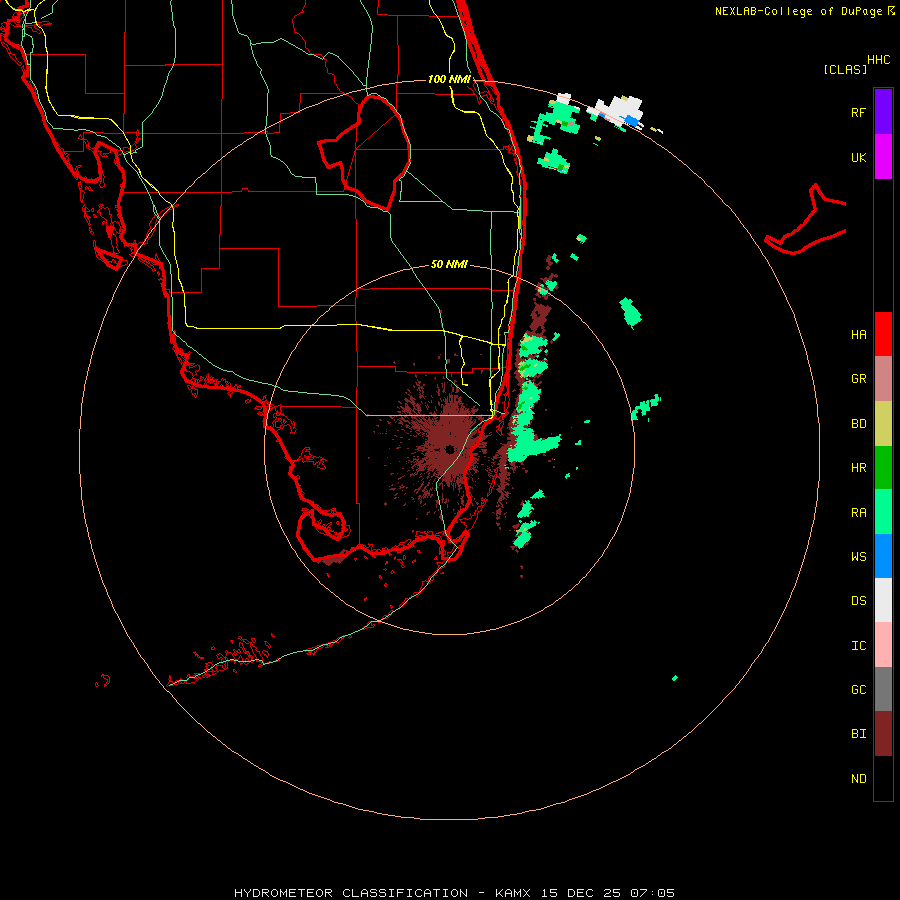900x900 pixels.
Task: Click the '07:05' timestamp
Action: (653, 893)
